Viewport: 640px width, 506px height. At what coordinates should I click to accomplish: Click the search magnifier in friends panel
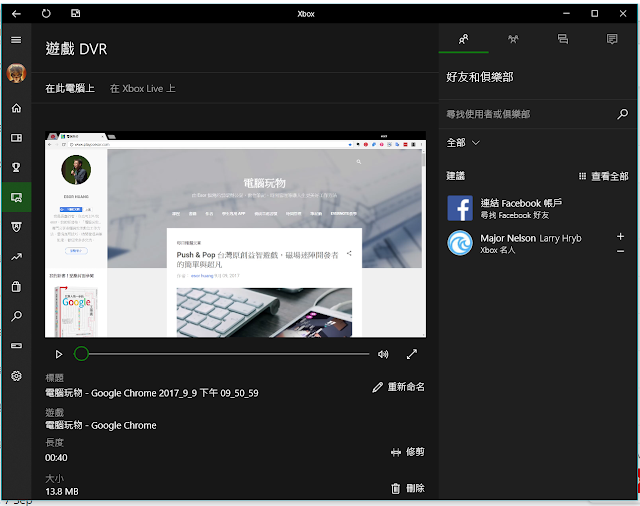click(x=622, y=114)
